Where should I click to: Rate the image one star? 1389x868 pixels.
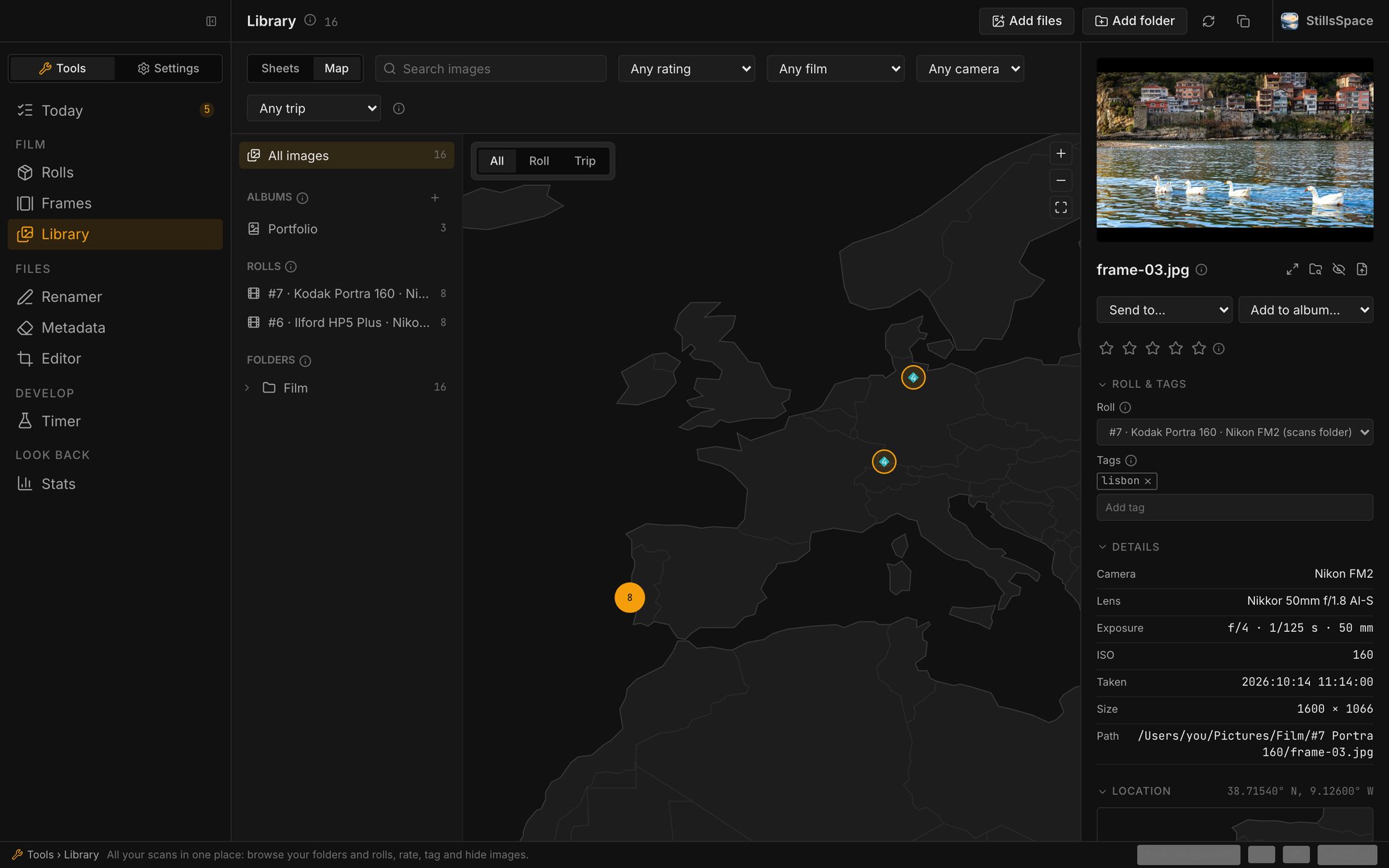(x=1106, y=349)
